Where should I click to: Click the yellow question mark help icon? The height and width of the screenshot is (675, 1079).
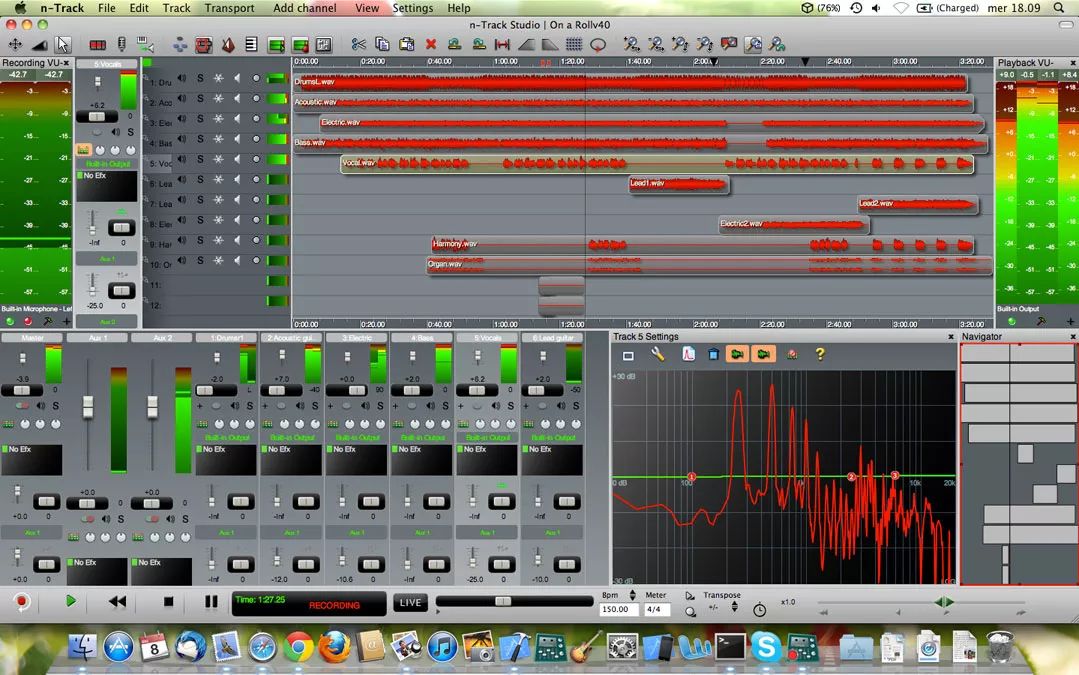820,354
